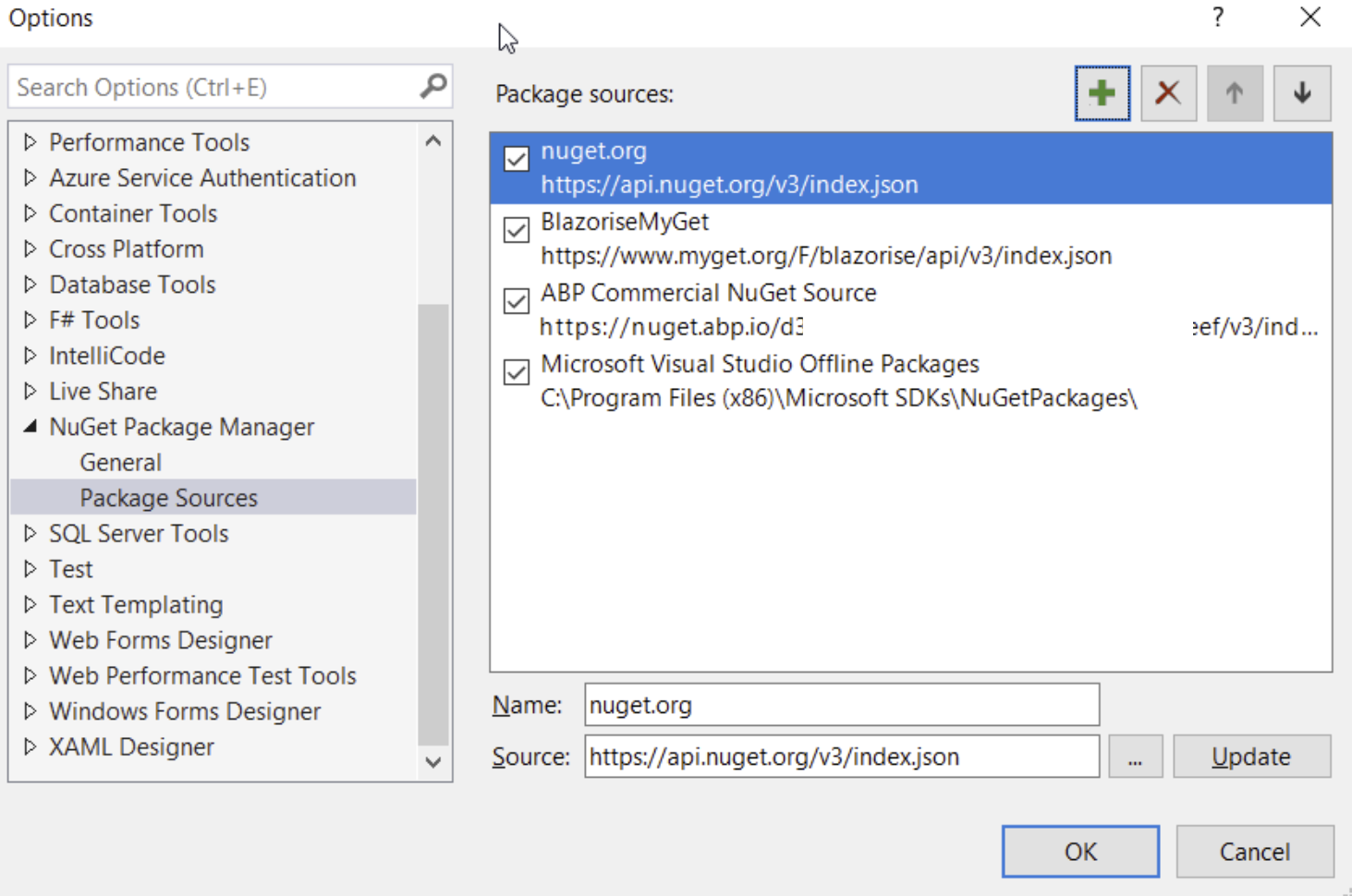The width and height of the screenshot is (1352, 896).
Task: Collapse the NuGet Package Manager node
Action: coord(30,426)
